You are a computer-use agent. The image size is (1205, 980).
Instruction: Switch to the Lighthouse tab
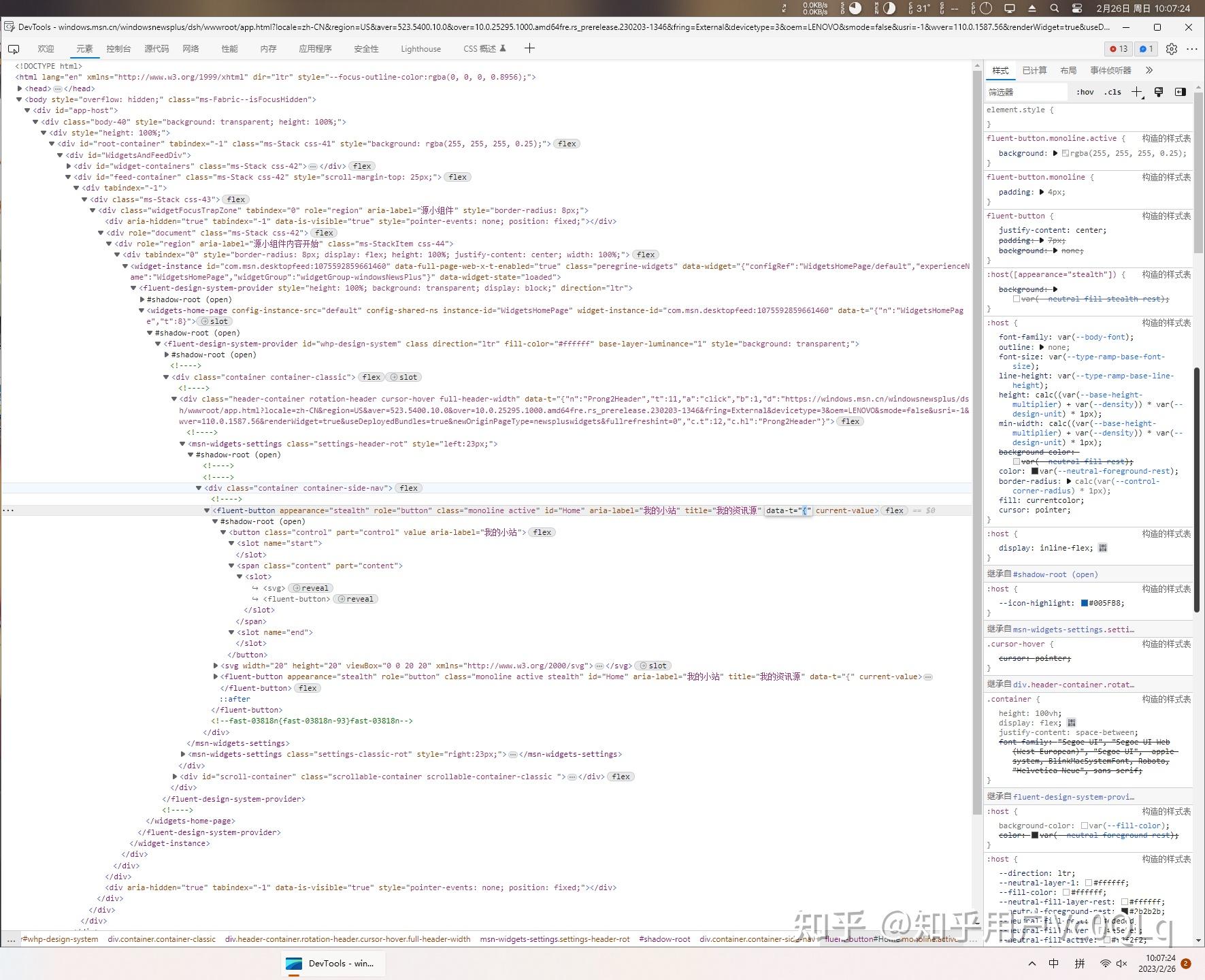[x=420, y=49]
